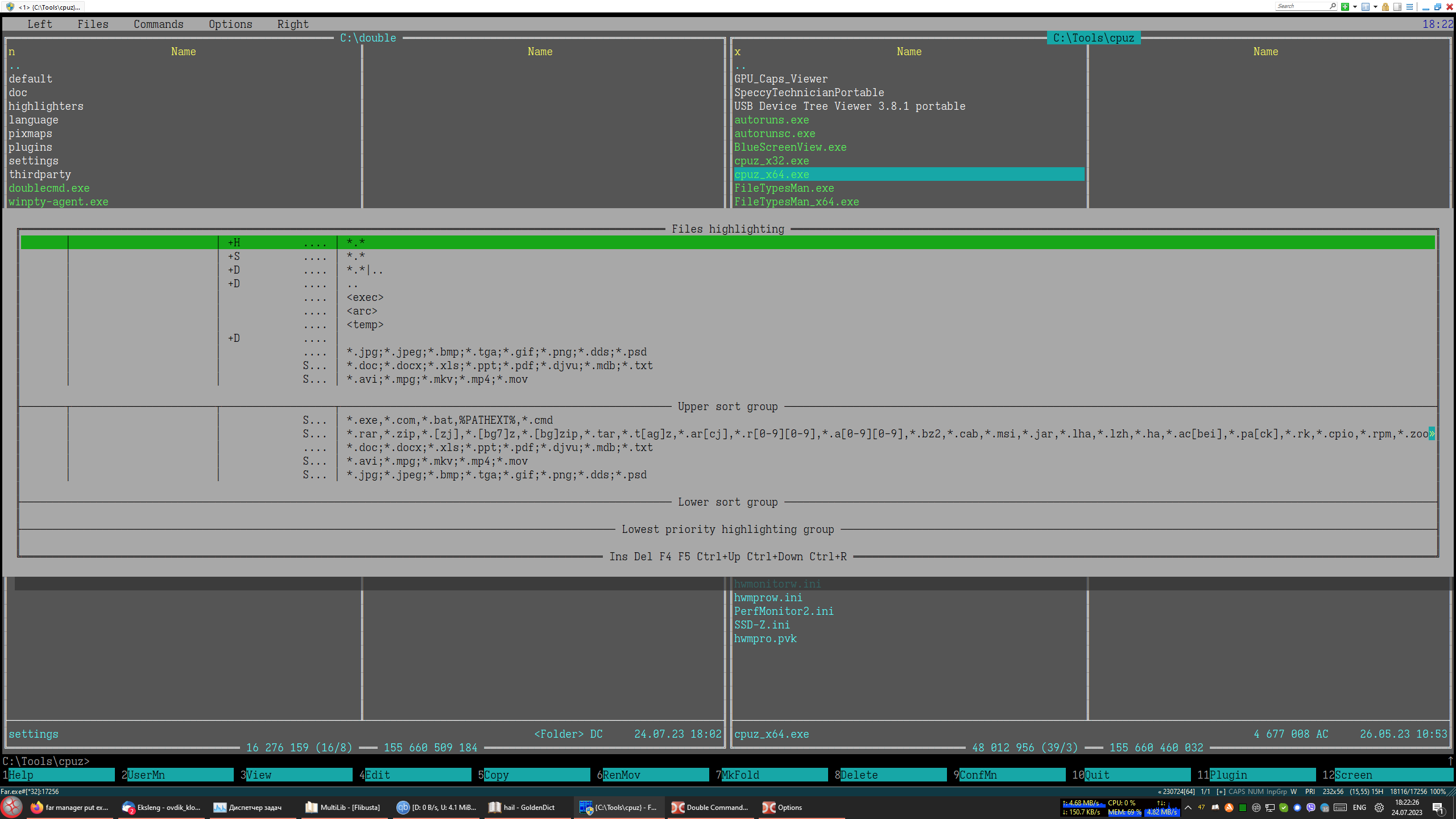1456x819 pixels.
Task: Open the notifications icon with badge 1
Action: point(1439,807)
